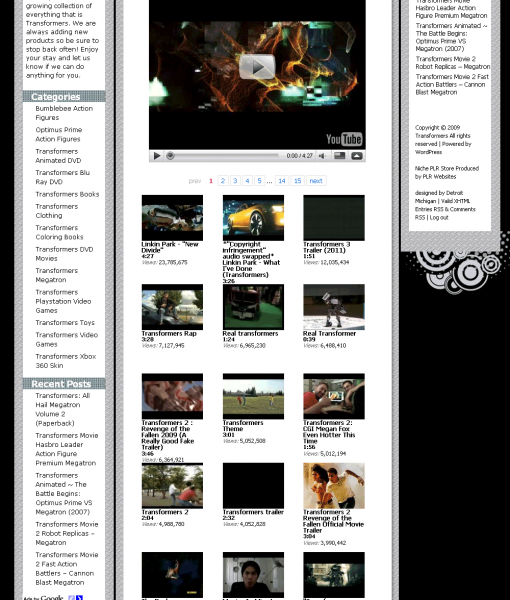The width and height of the screenshot is (510, 600).
Task: Click the YouTube logo on the video
Action: pyautogui.click(x=344, y=139)
